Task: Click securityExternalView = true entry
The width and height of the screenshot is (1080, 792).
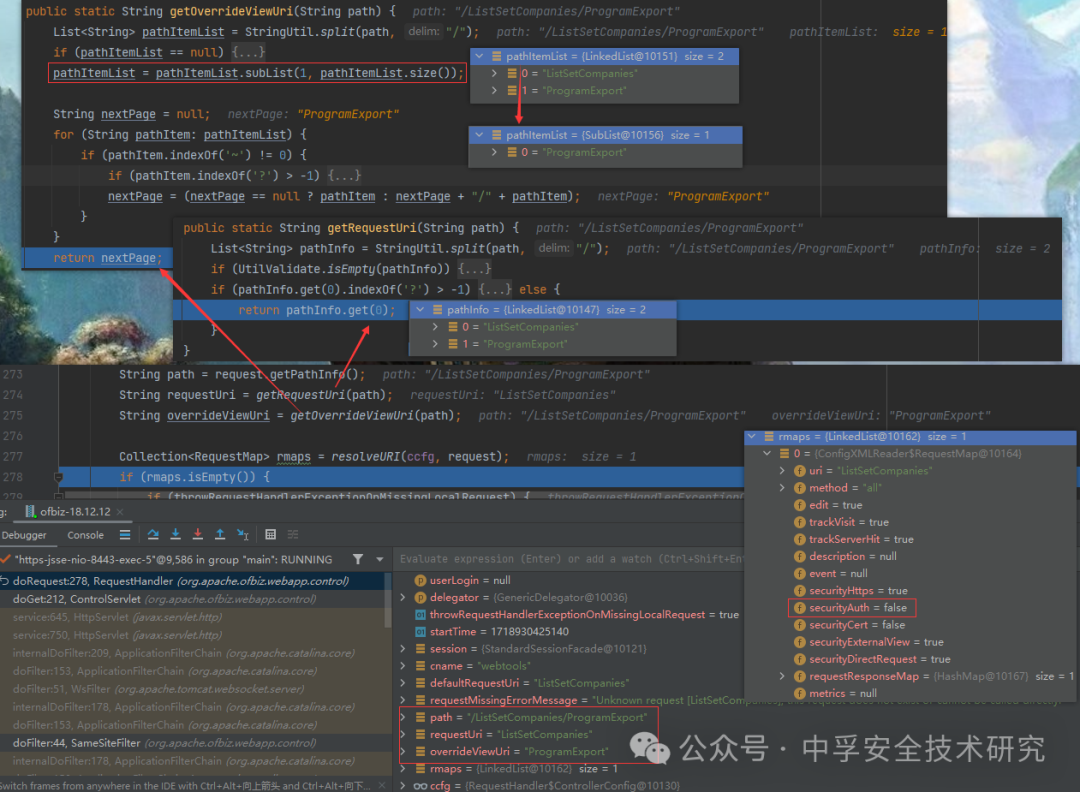Action: (x=876, y=642)
